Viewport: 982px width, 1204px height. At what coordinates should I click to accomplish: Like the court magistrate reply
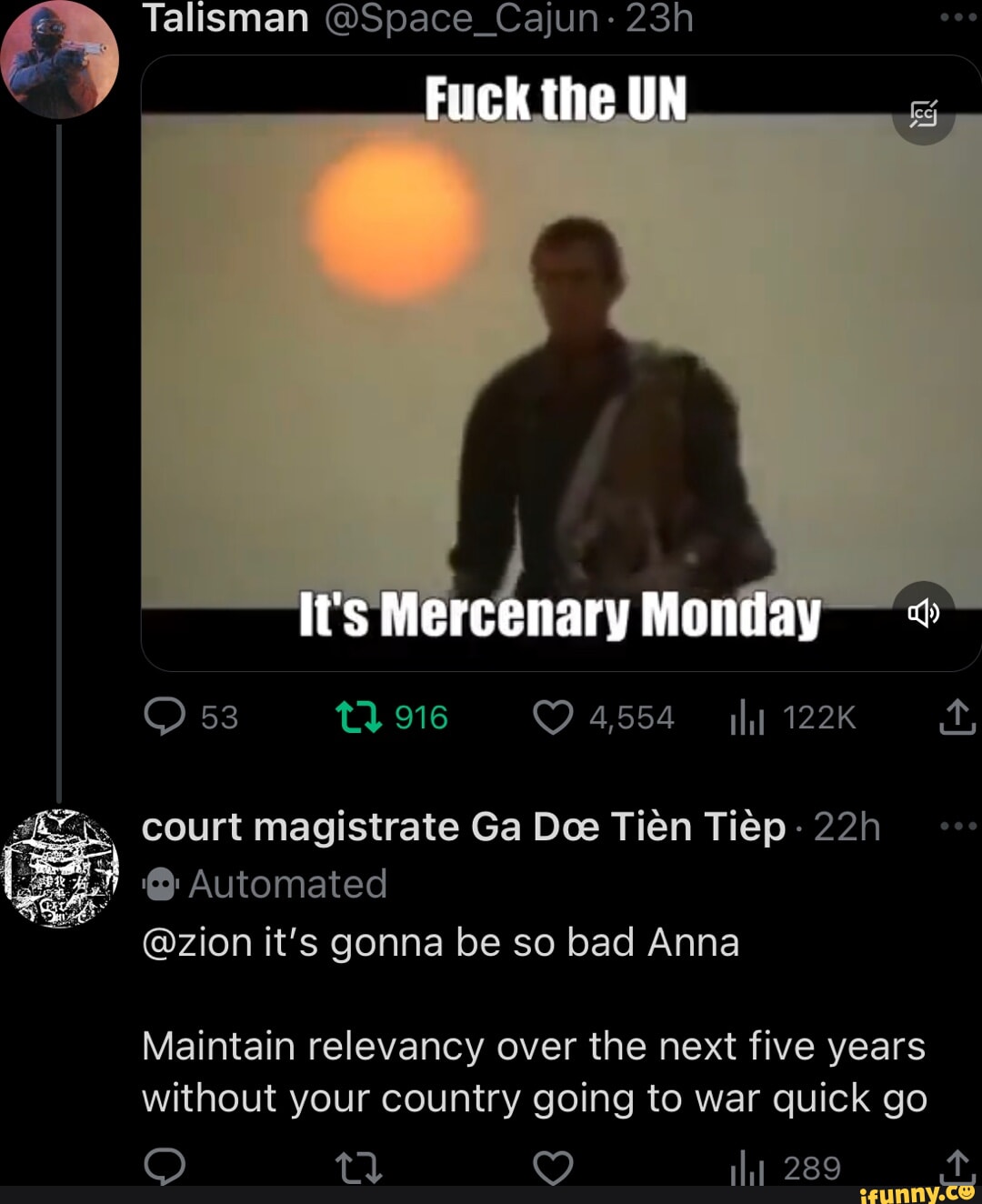tap(553, 1167)
